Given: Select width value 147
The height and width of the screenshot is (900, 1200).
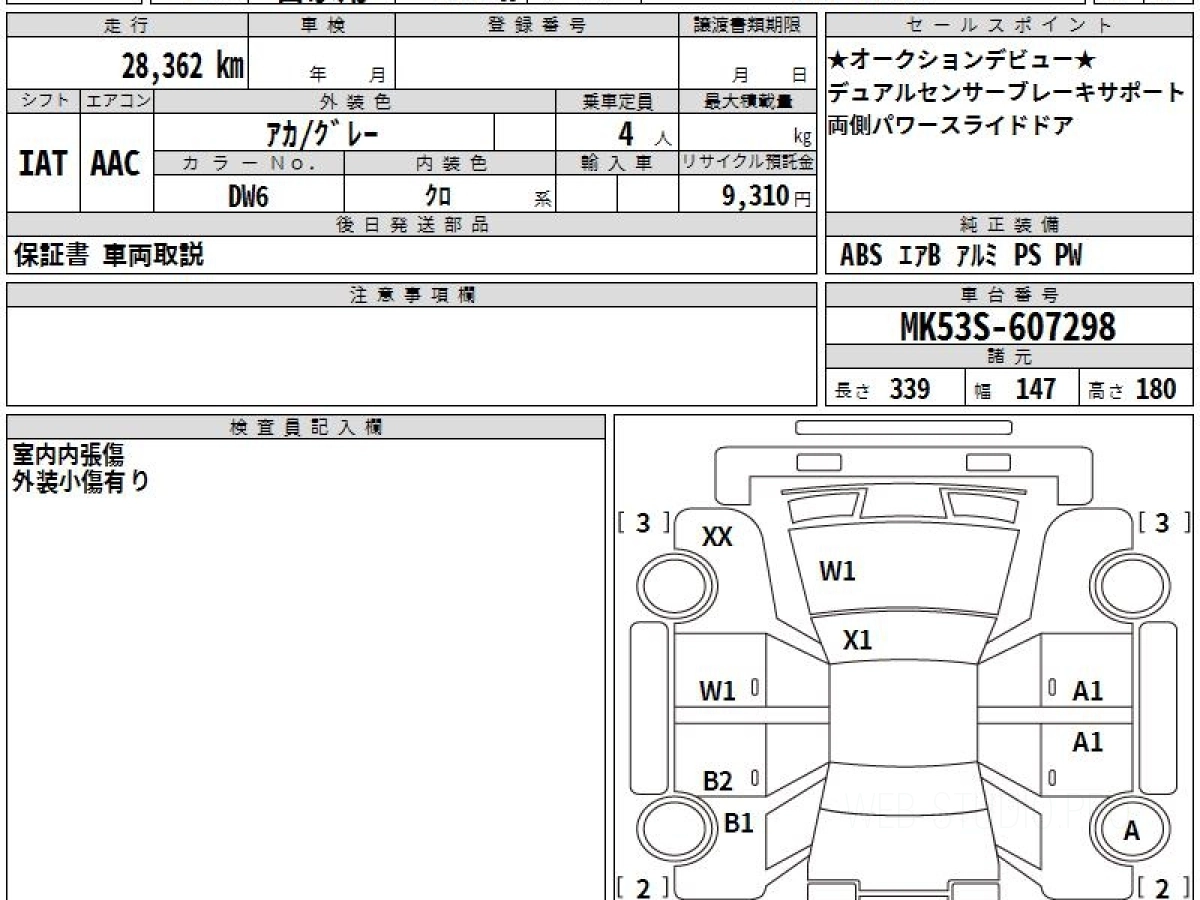Looking at the screenshot, I should 1035,389.
